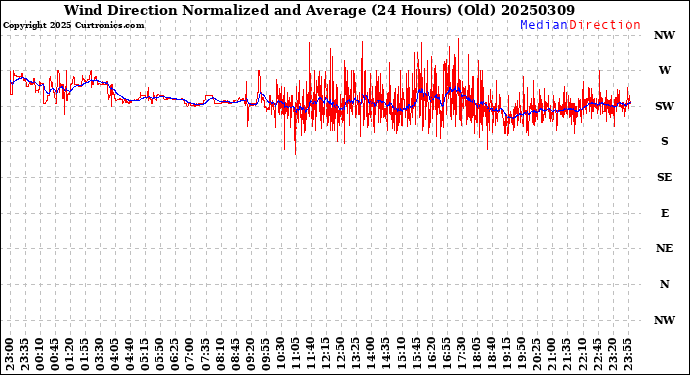Screen dimensions: 690x375
Task: Click the E direction axis label
Action: click(664, 213)
